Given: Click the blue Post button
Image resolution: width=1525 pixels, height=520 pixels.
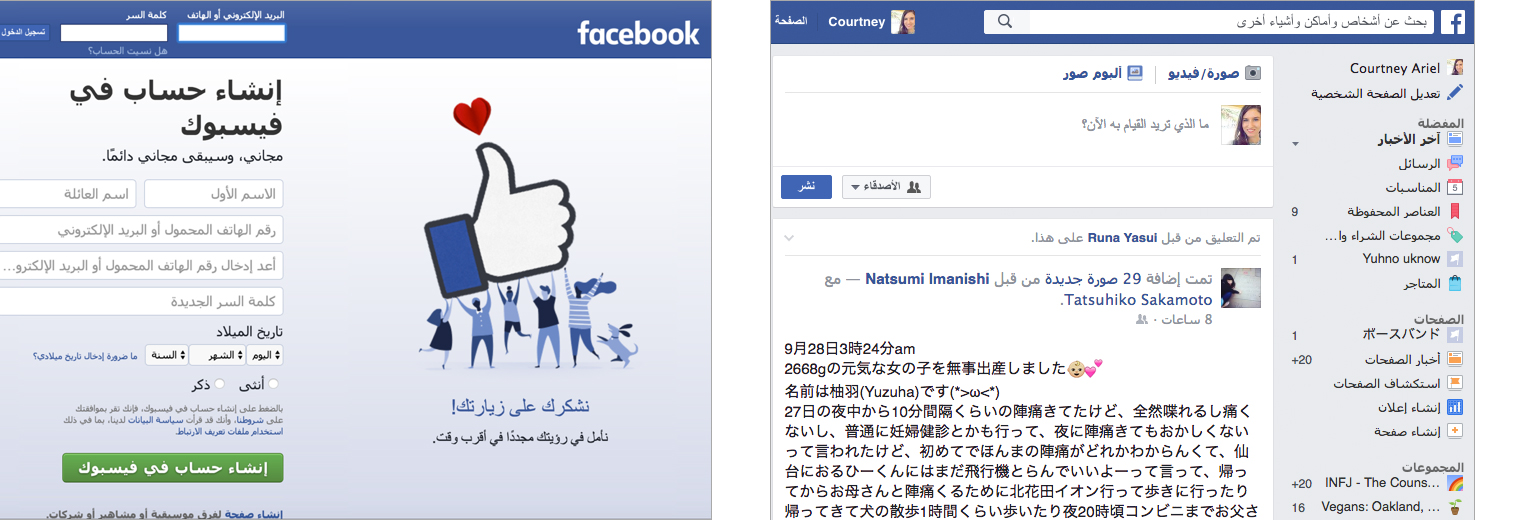Looking at the screenshot, I should [x=806, y=187].
